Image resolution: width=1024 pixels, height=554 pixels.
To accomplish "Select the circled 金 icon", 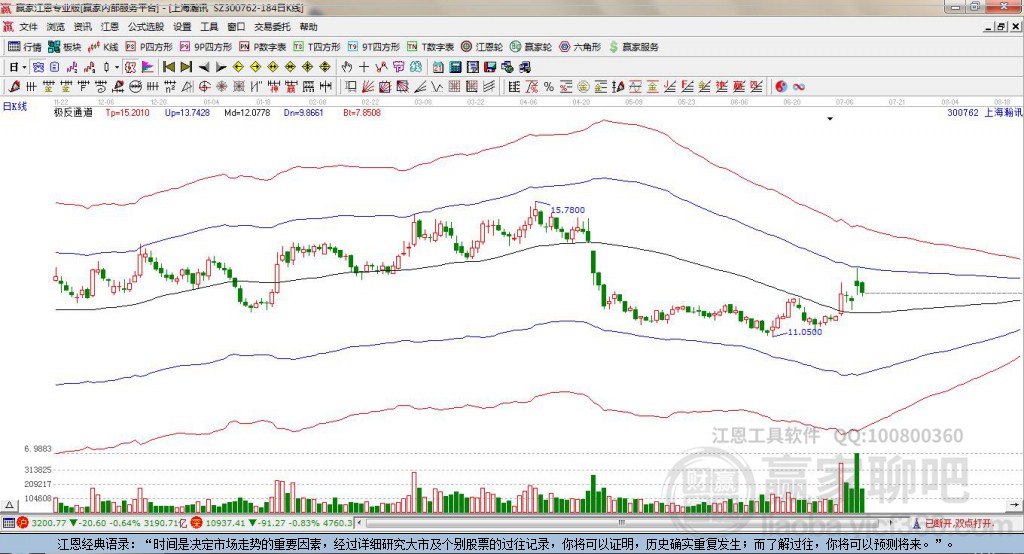I will click(x=583, y=86).
